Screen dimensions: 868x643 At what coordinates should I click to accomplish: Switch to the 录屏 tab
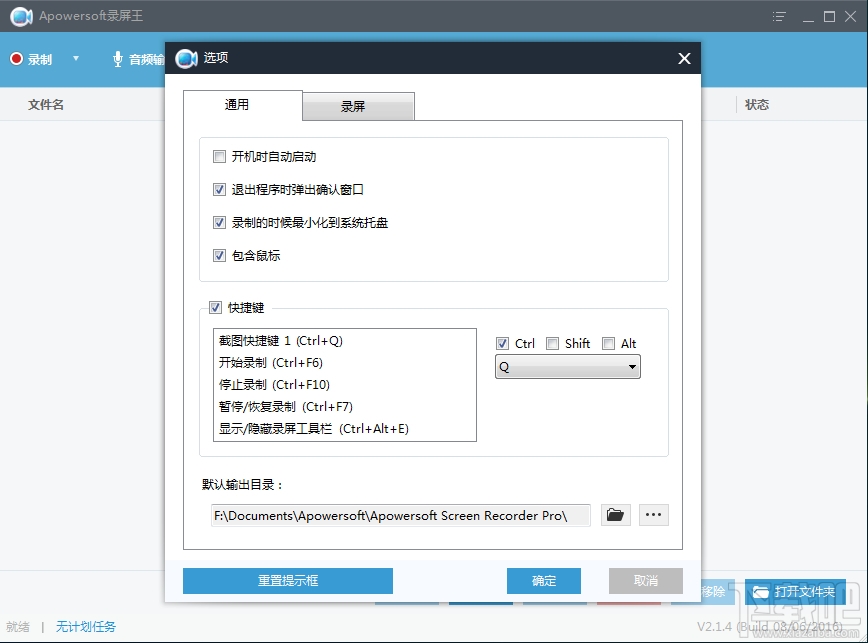coord(358,106)
